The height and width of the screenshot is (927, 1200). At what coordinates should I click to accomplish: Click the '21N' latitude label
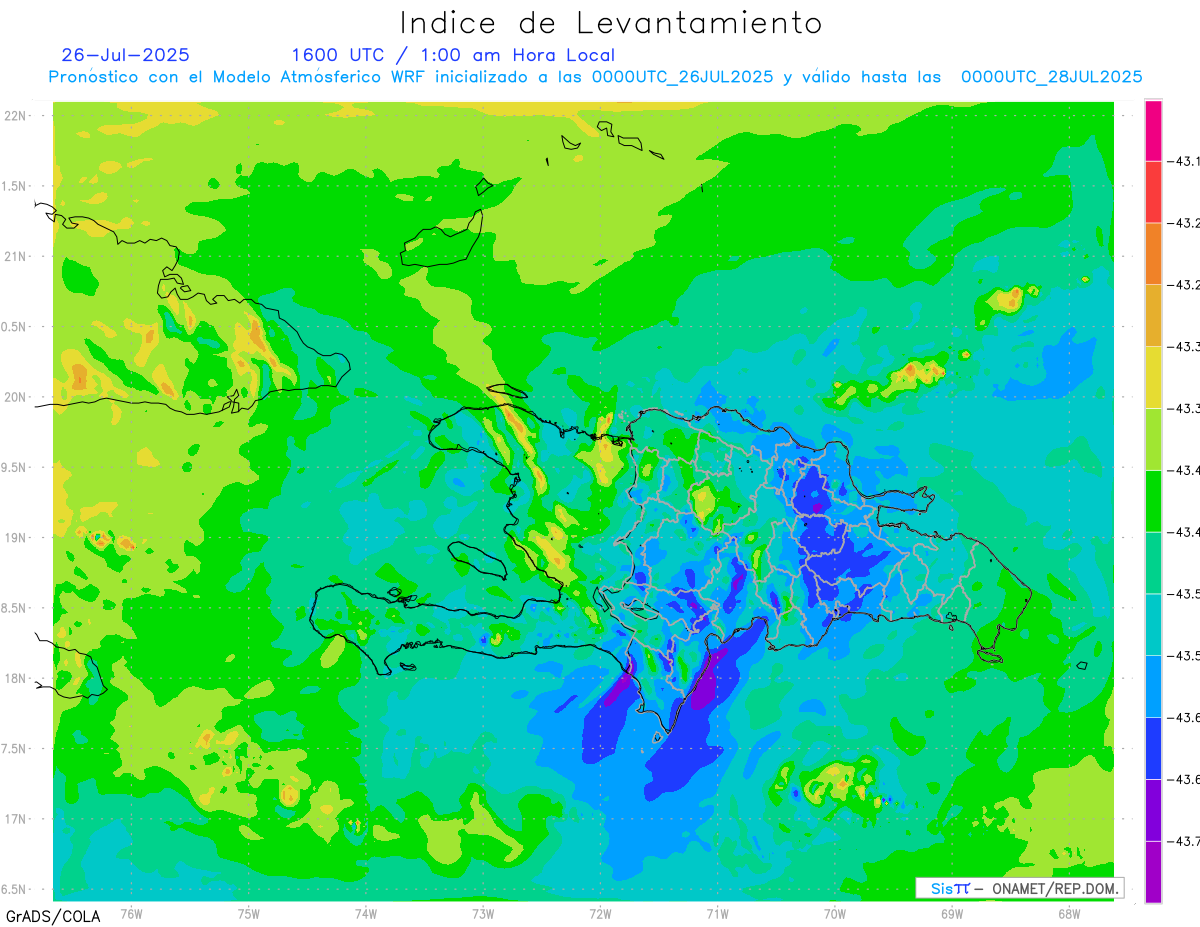point(17,256)
